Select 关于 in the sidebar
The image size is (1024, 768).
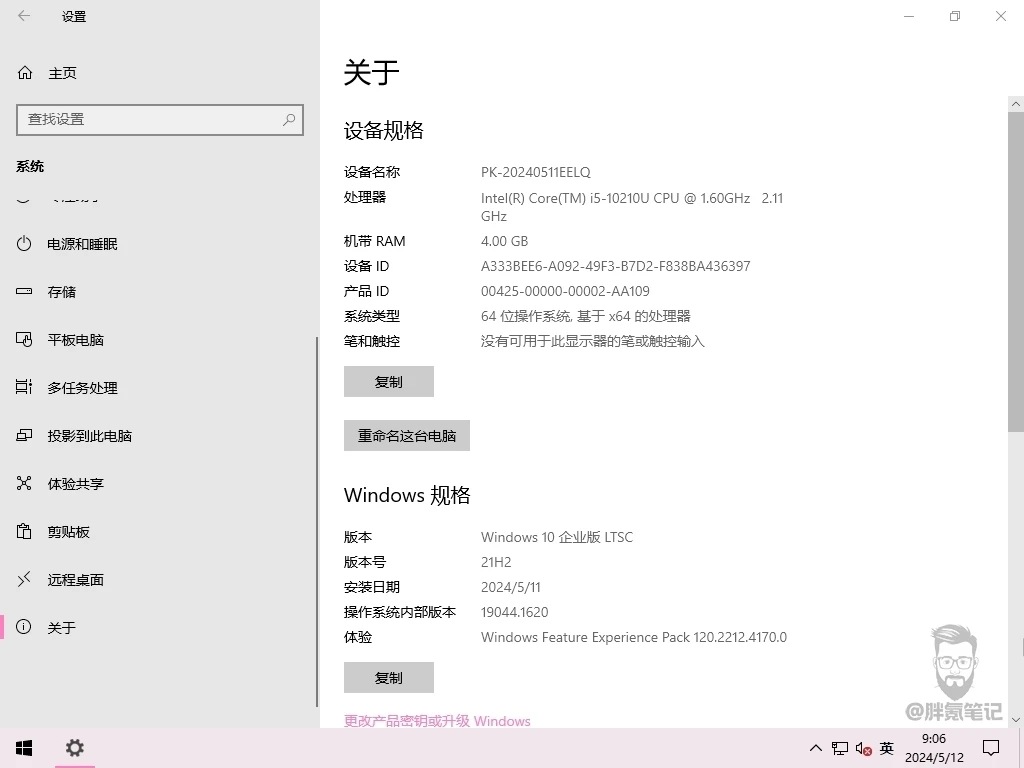pos(62,628)
